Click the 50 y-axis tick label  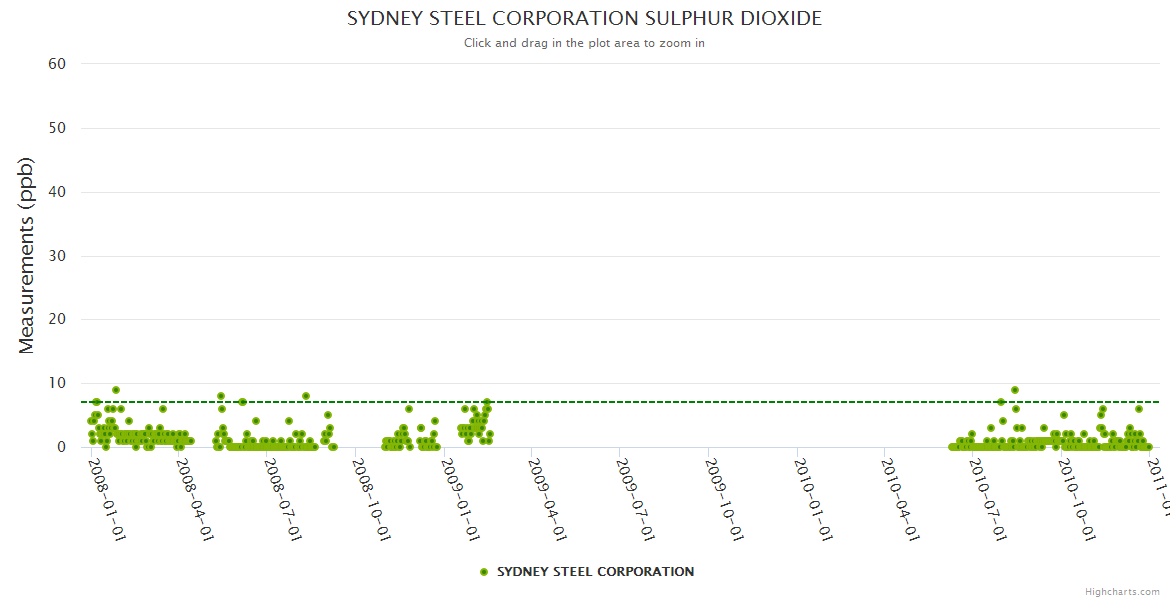tap(57, 128)
